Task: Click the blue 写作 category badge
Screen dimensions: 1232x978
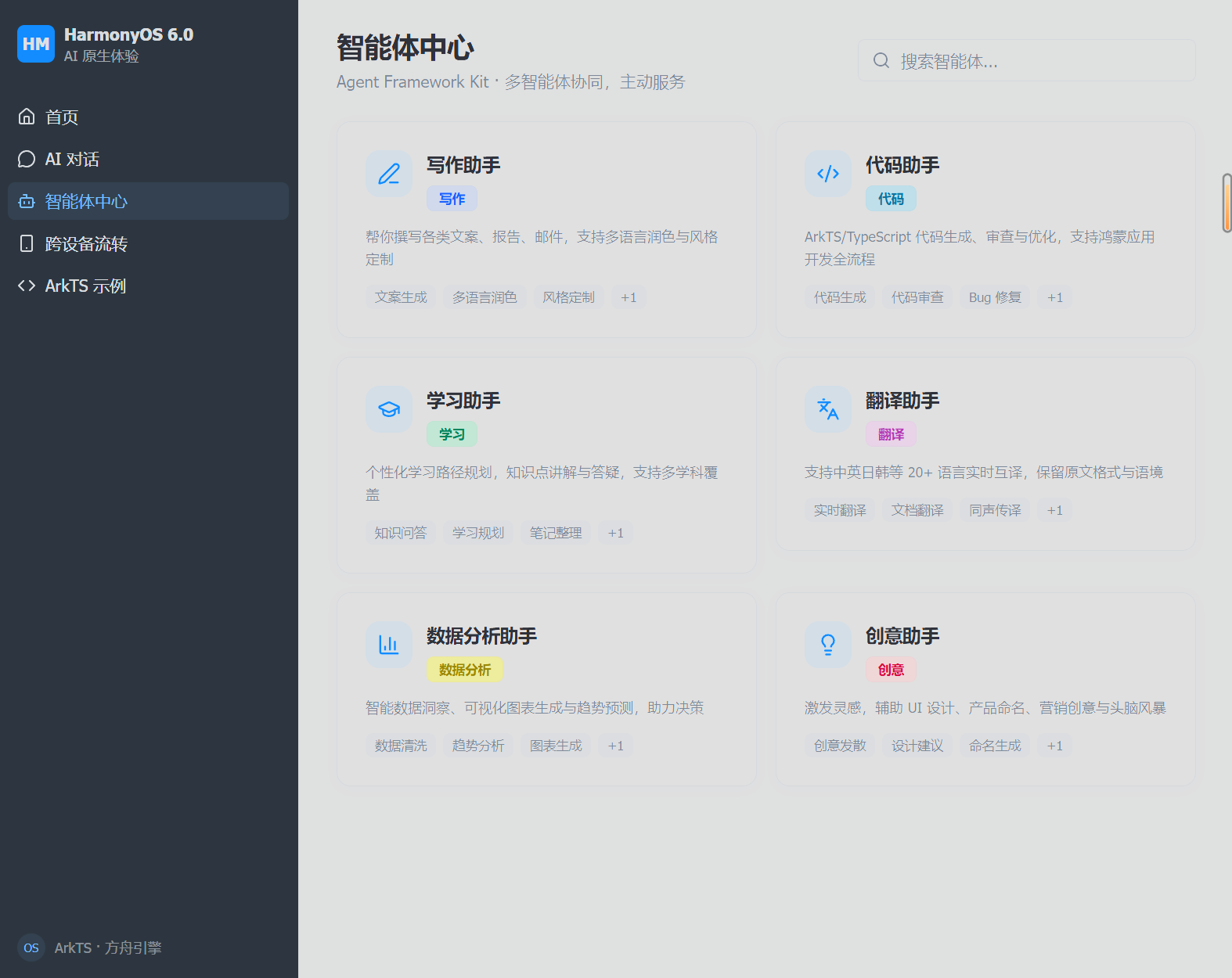Action: click(452, 199)
